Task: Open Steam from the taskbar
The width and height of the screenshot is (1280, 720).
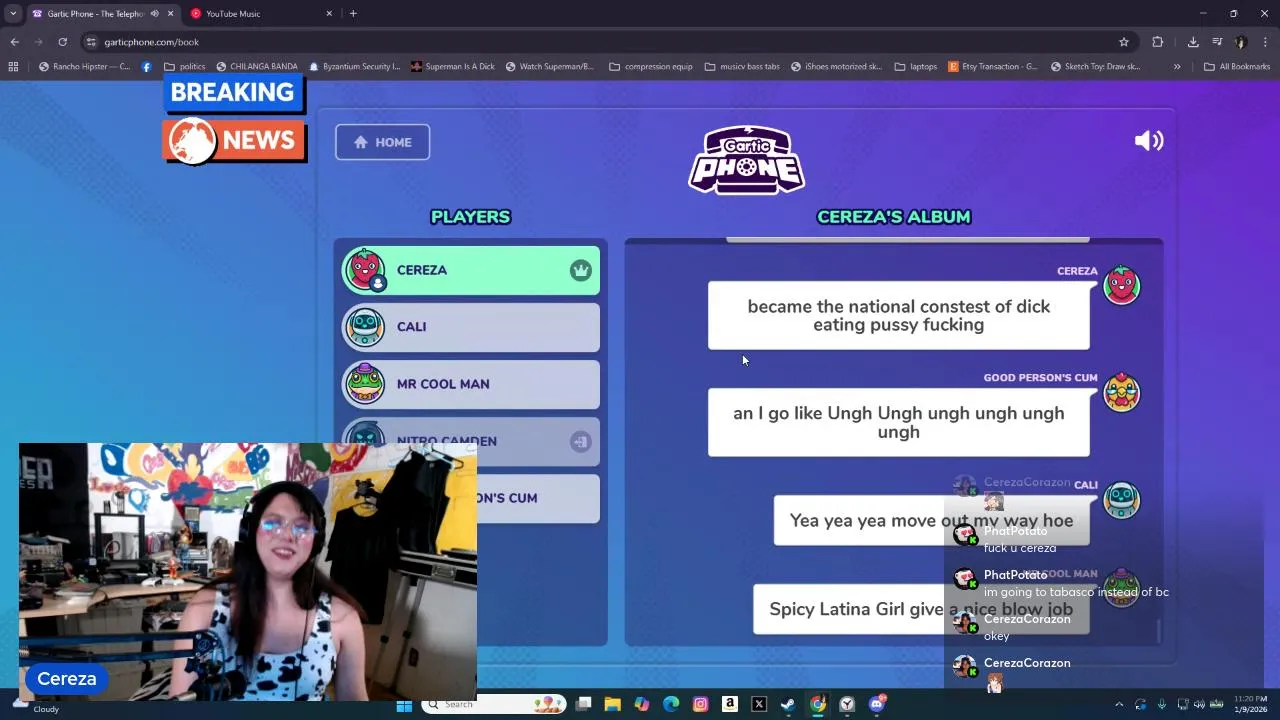Action: coord(788,705)
